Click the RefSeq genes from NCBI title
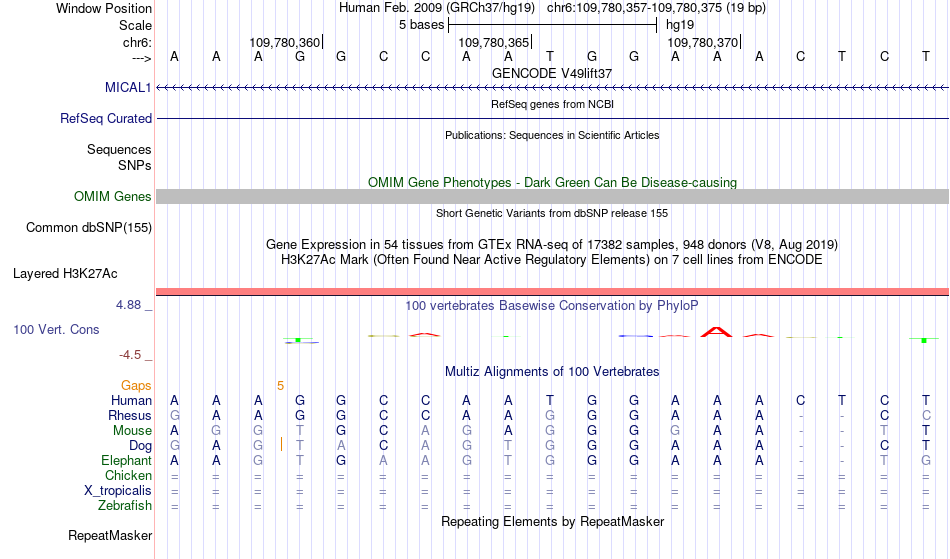Screen dimensions: 950x559 (x=552, y=104)
